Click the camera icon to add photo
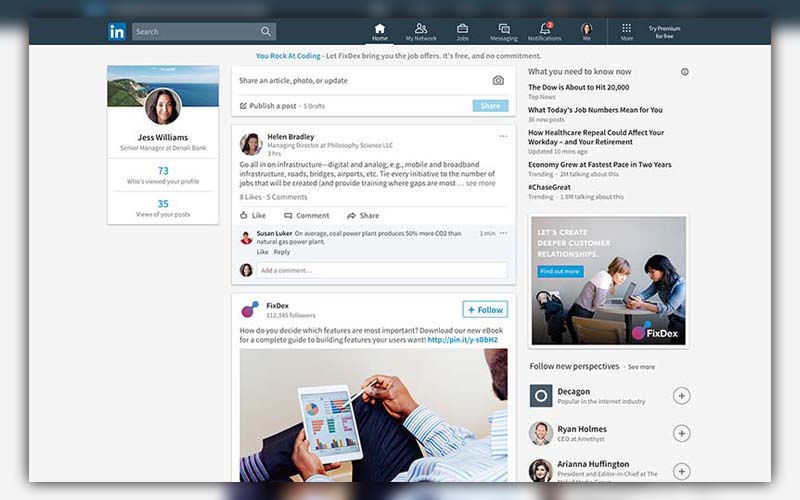Screen dimensions: 800x500 click(x=498, y=81)
